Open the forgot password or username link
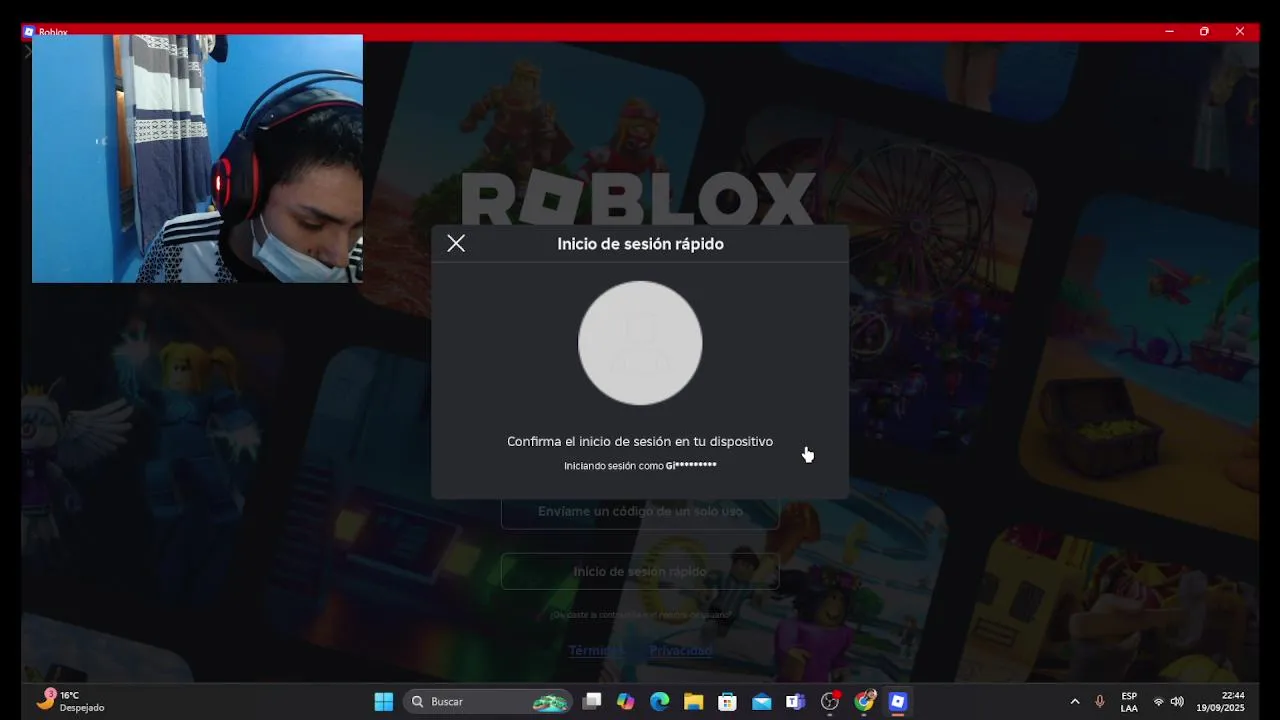1280x720 pixels. [640, 615]
